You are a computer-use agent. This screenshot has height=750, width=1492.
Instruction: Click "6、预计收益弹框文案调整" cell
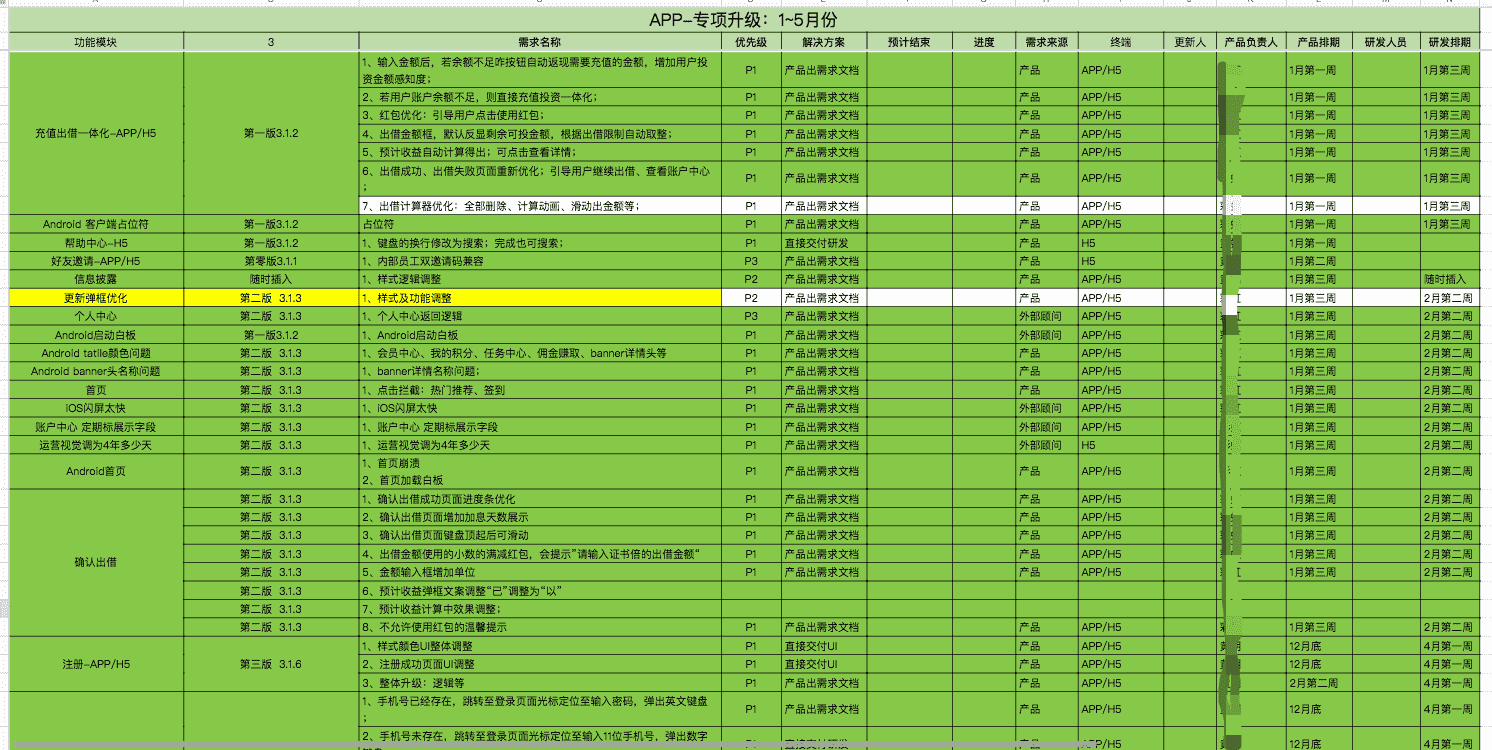click(x=540, y=591)
